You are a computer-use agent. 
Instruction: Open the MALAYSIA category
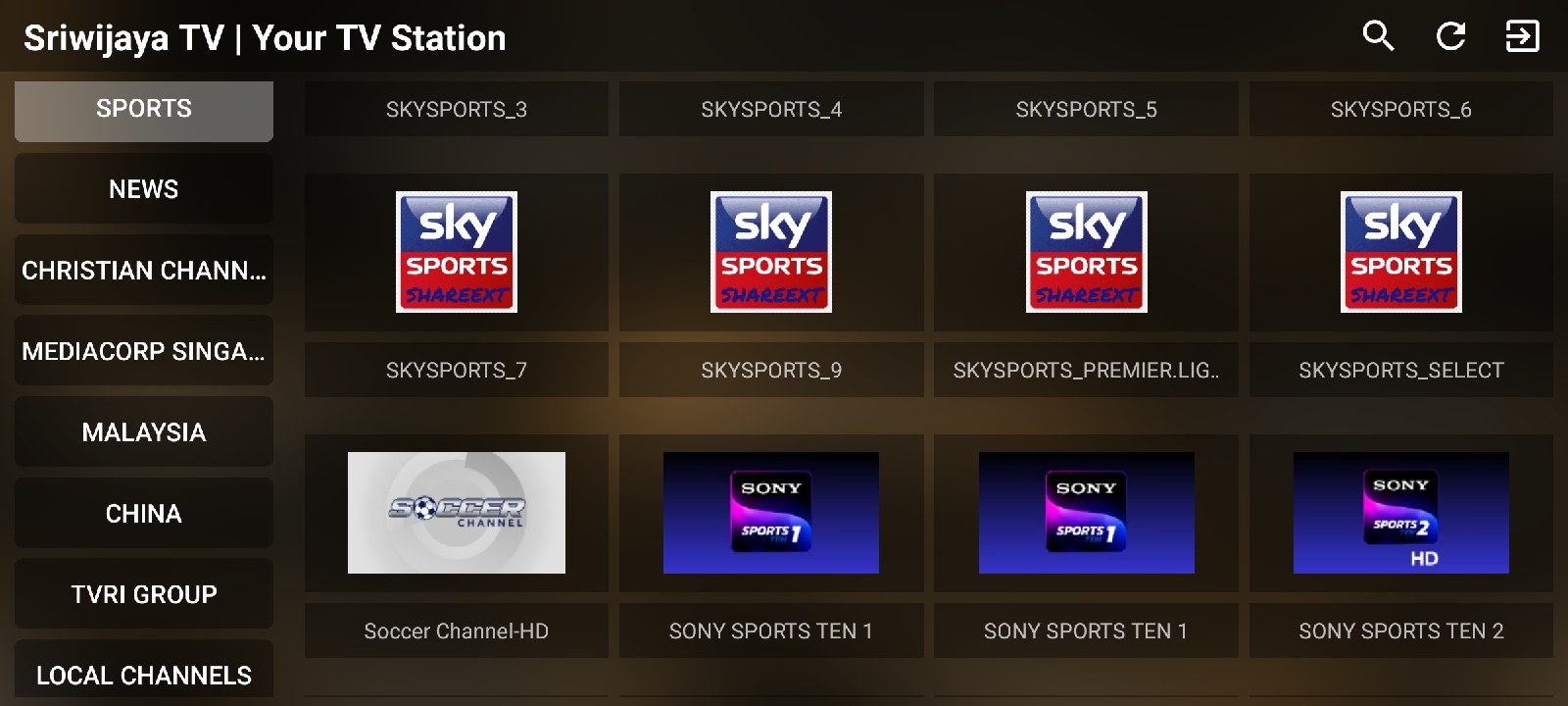(x=144, y=432)
